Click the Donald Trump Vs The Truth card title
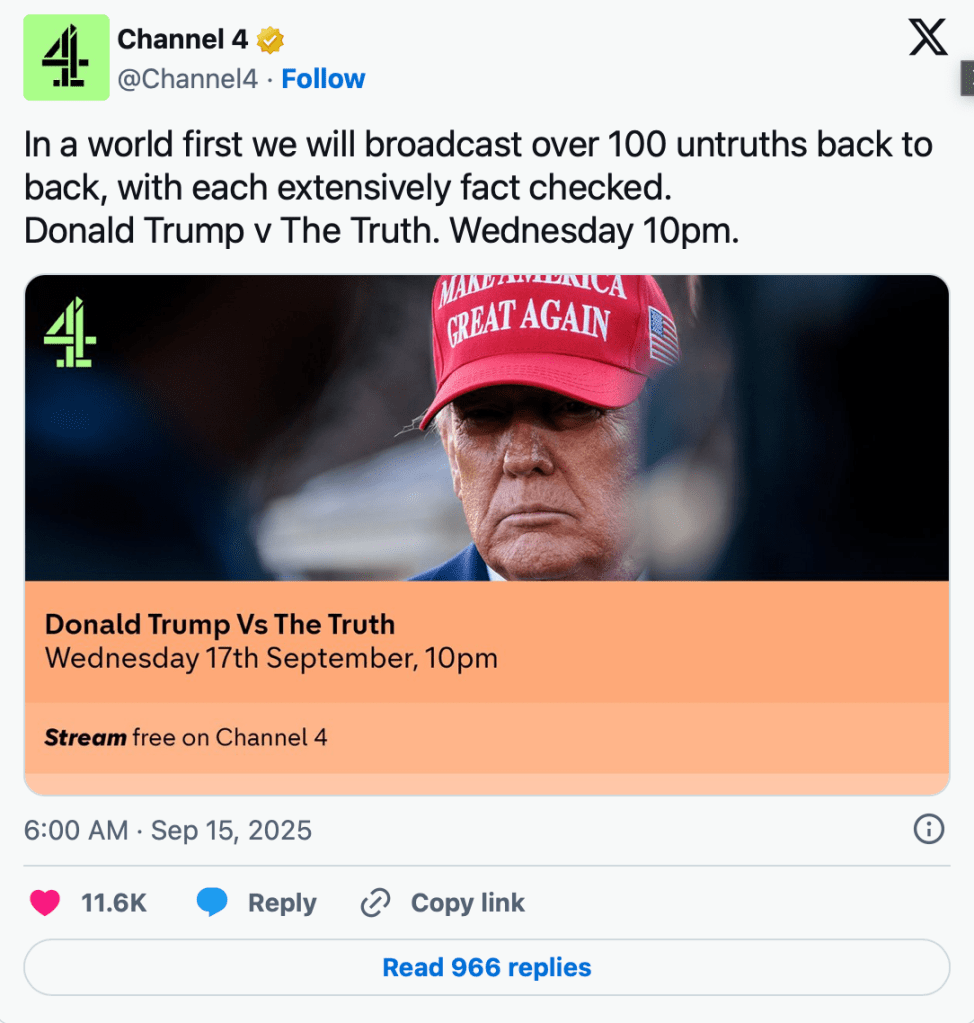 pyautogui.click(x=220, y=624)
